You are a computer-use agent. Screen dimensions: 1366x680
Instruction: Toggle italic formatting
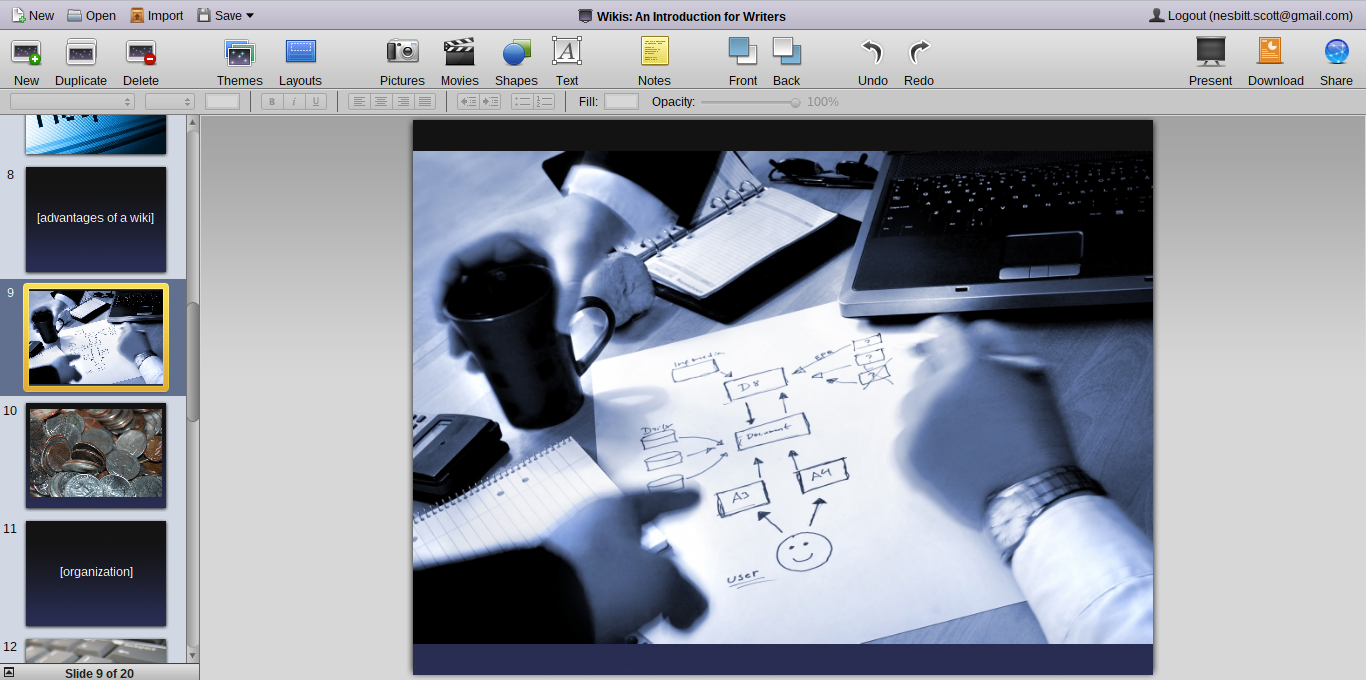click(293, 101)
